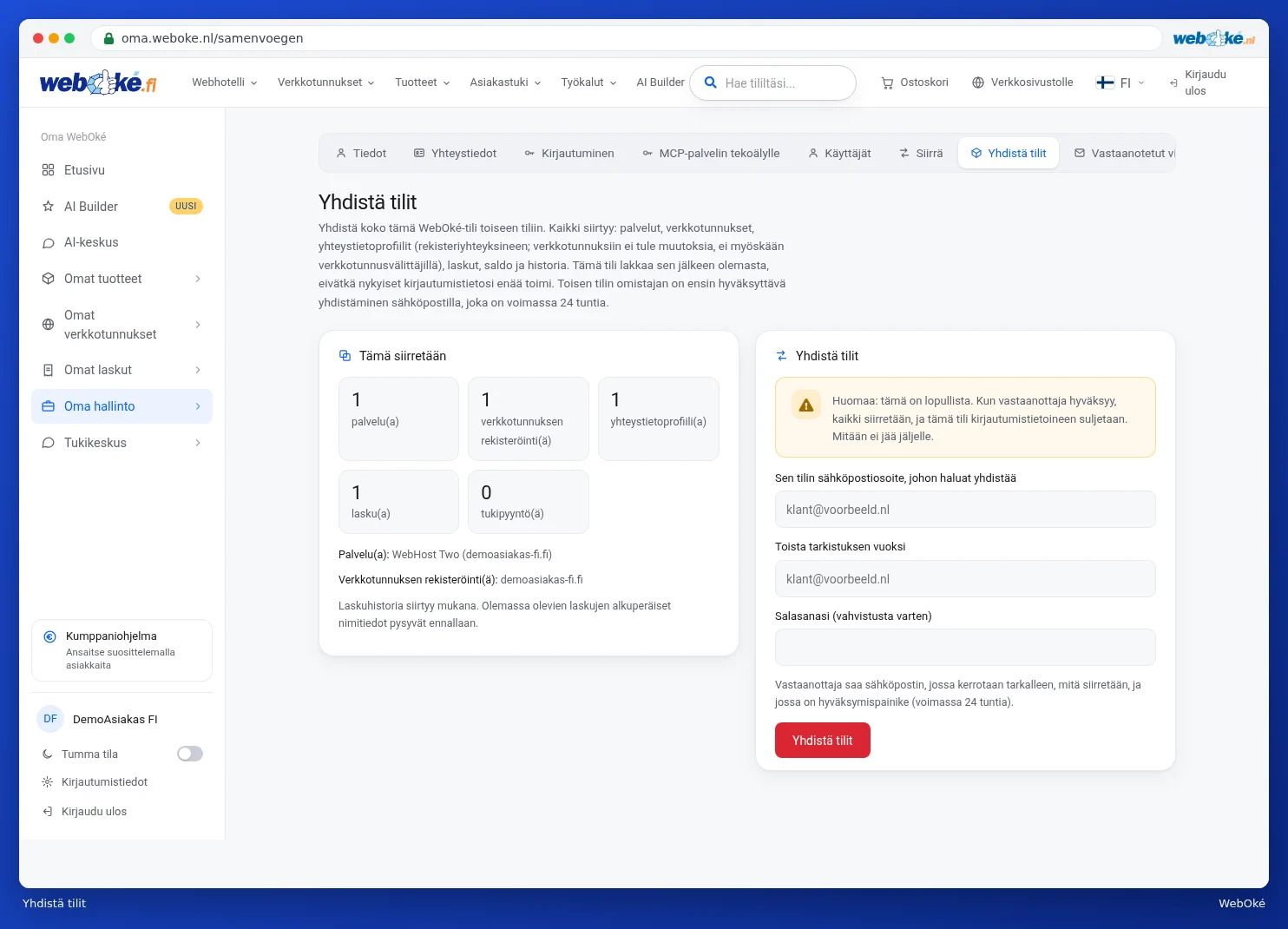Click the Omat laskut document icon

point(49,370)
